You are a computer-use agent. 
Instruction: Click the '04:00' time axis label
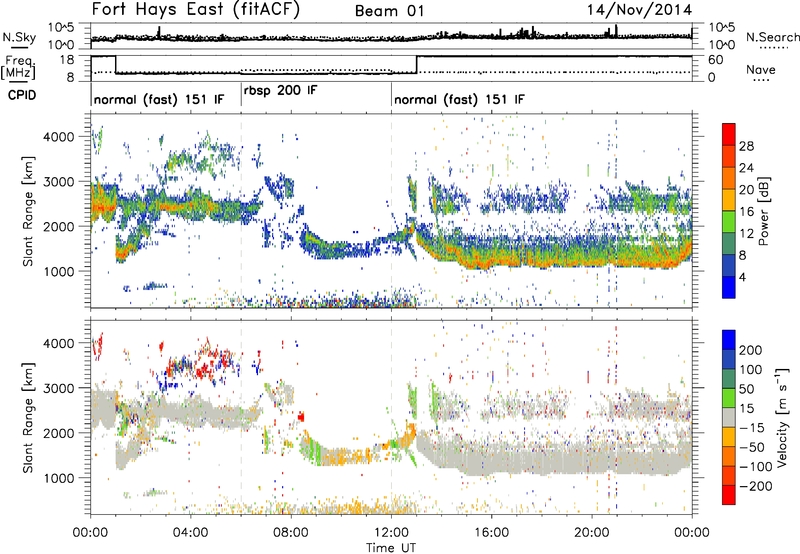click(x=191, y=533)
